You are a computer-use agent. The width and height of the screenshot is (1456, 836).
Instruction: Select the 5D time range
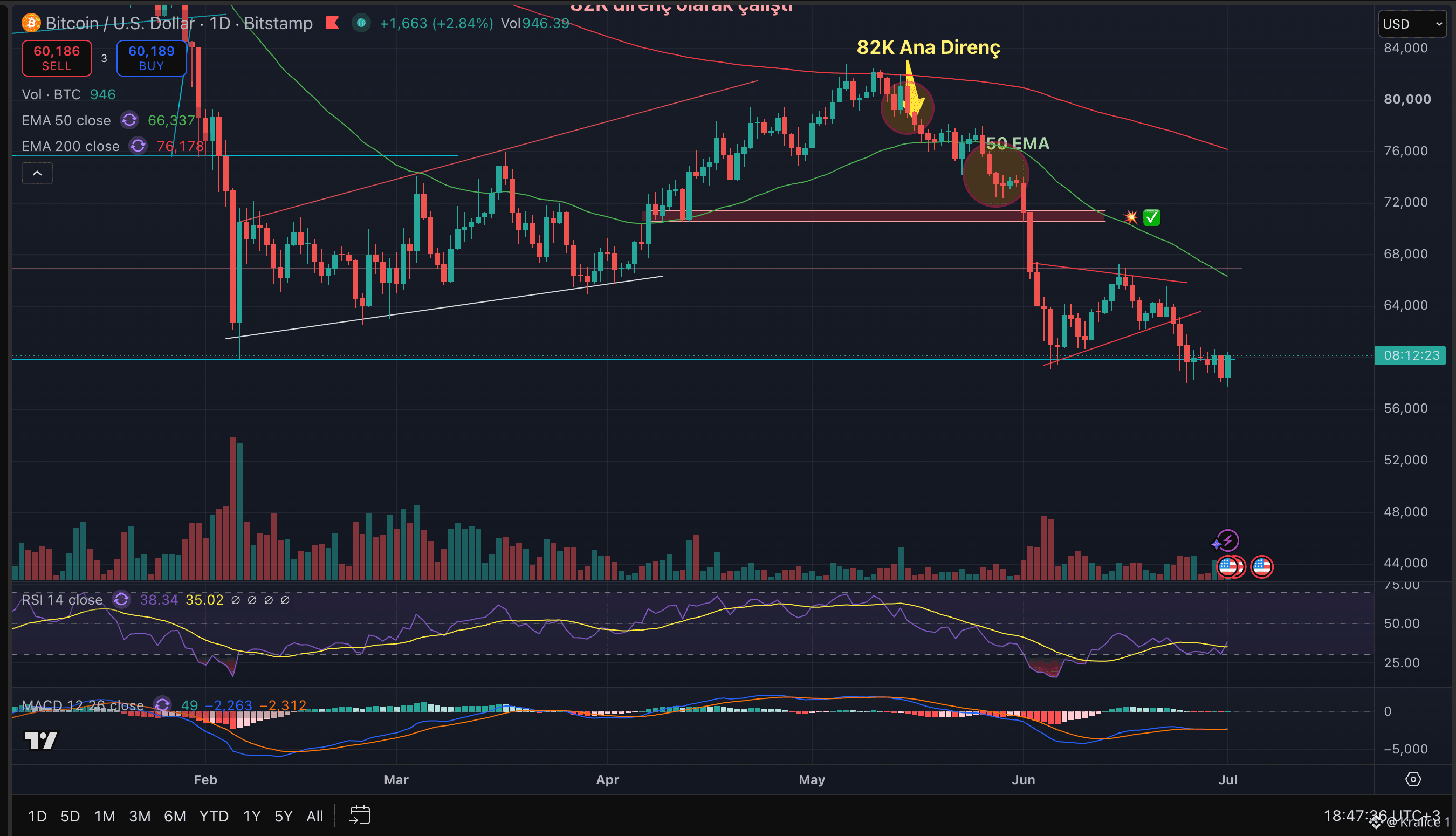(x=70, y=816)
